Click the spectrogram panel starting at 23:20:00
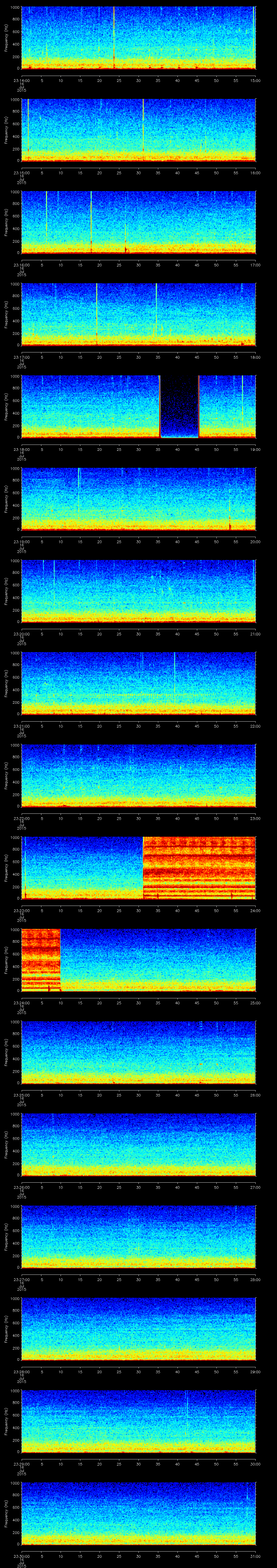 (x=139, y=591)
